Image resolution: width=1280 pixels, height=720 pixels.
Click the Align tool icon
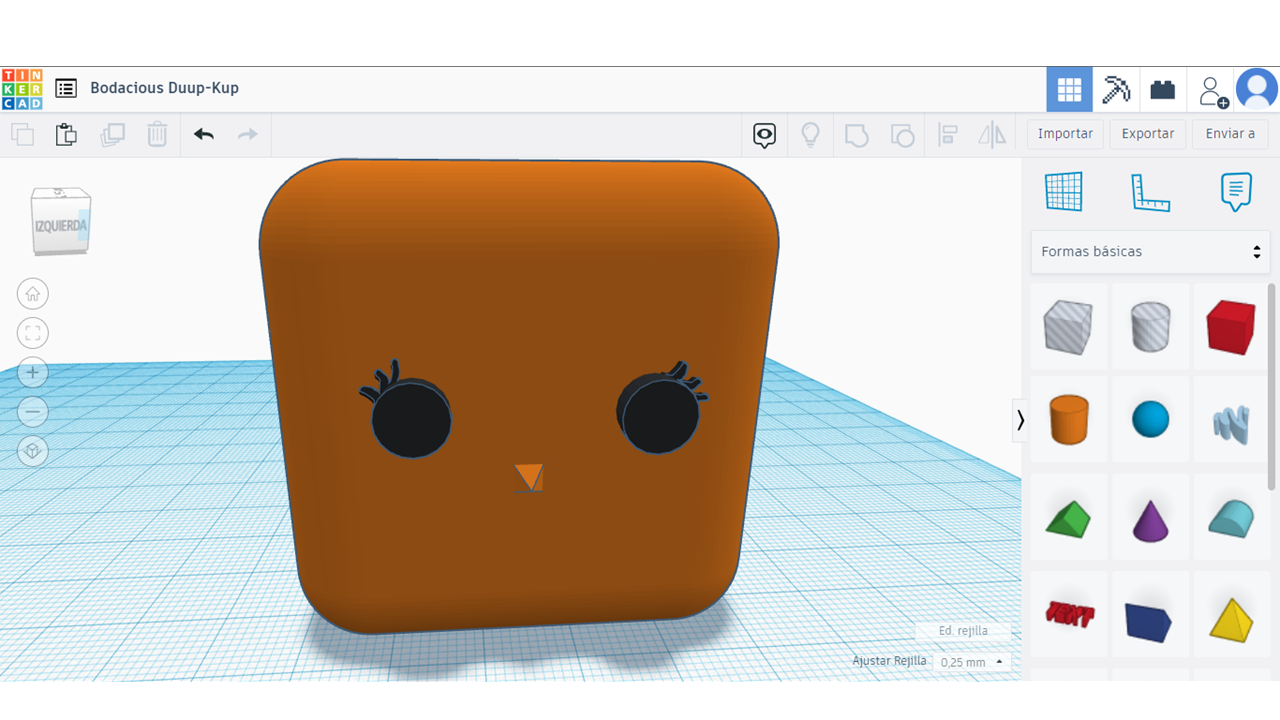click(x=948, y=135)
